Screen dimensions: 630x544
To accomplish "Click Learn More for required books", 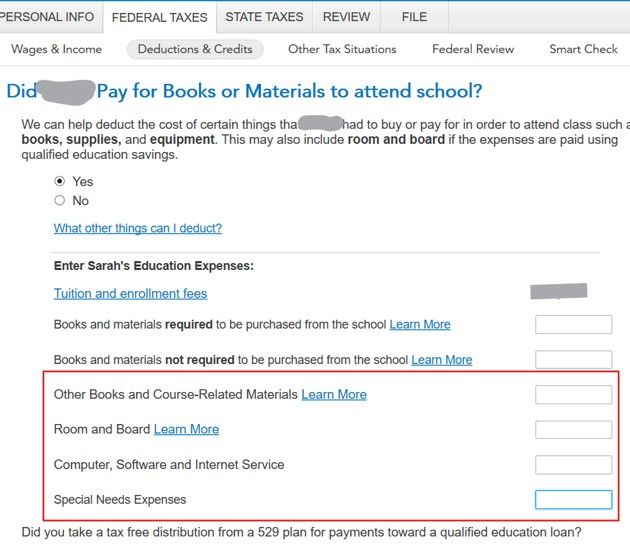I will pos(420,324).
